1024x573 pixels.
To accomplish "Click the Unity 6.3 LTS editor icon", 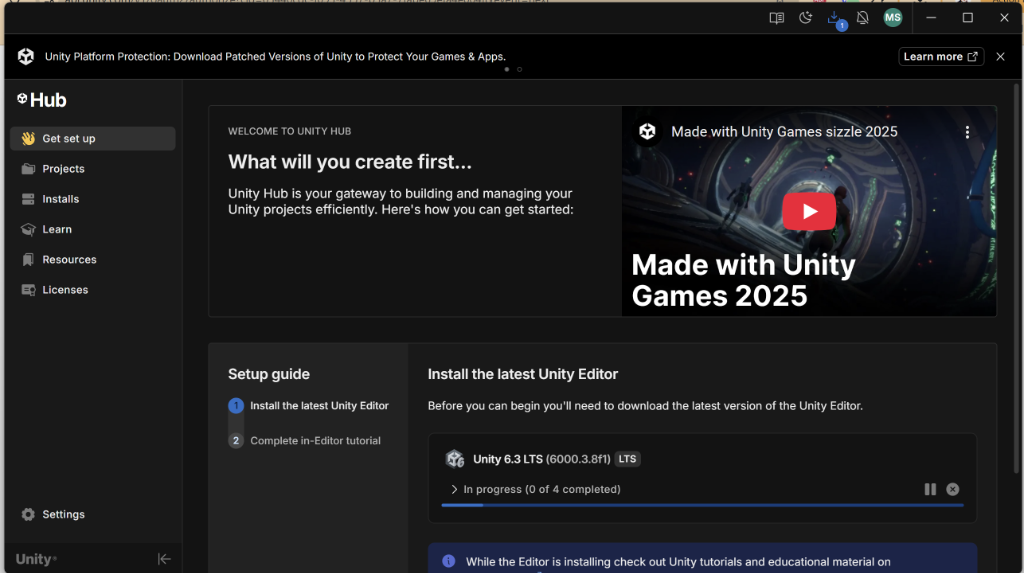I will (x=455, y=459).
